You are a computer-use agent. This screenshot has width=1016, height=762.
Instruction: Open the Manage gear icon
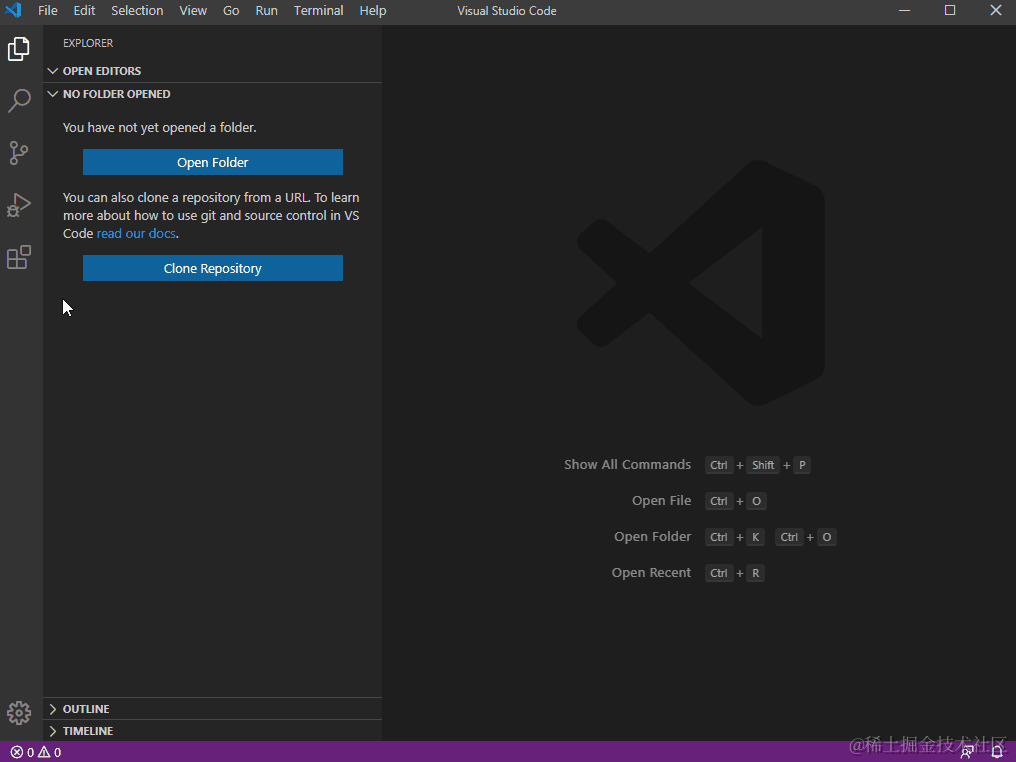[x=19, y=713]
